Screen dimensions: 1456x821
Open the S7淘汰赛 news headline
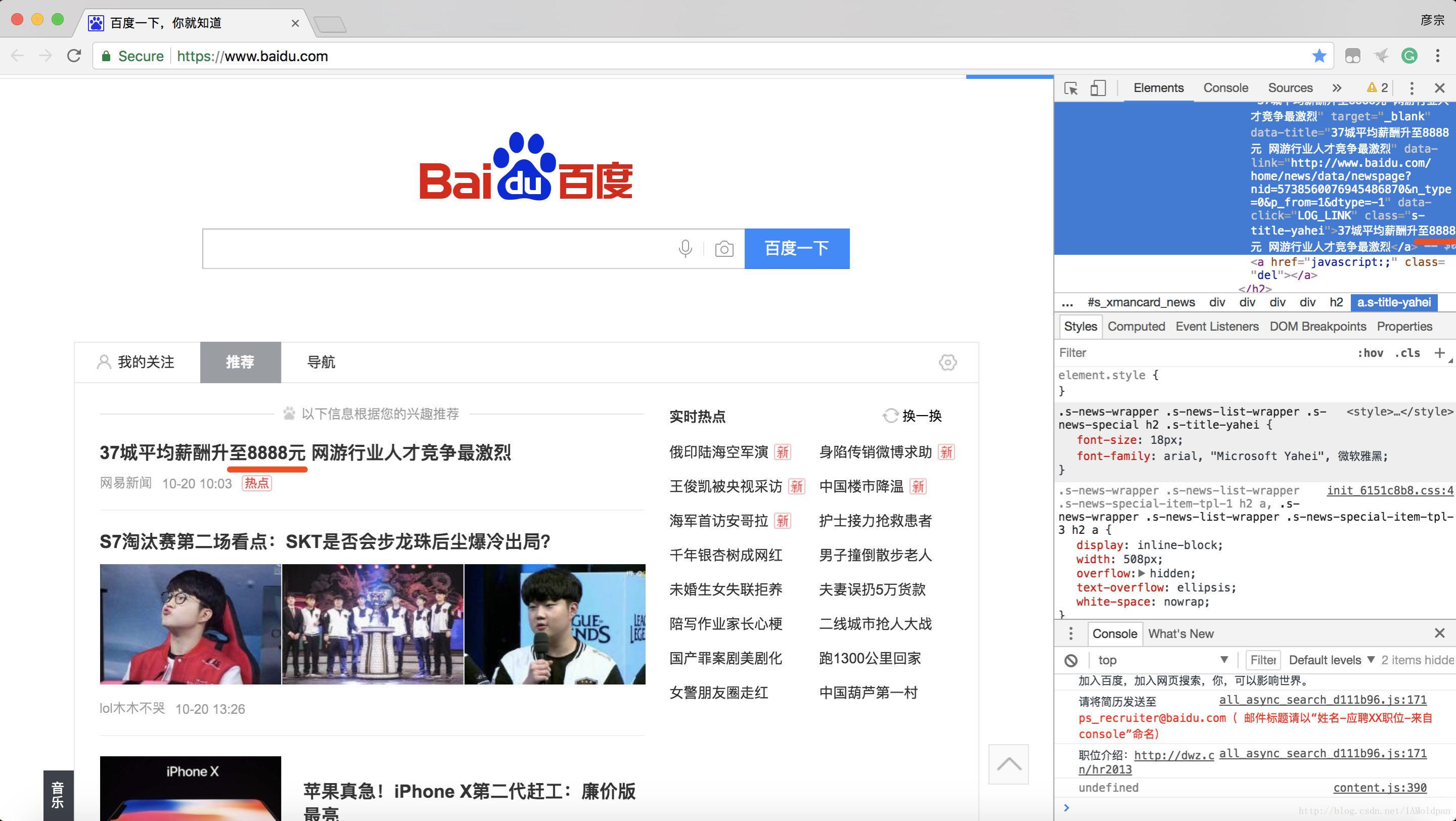coord(325,542)
